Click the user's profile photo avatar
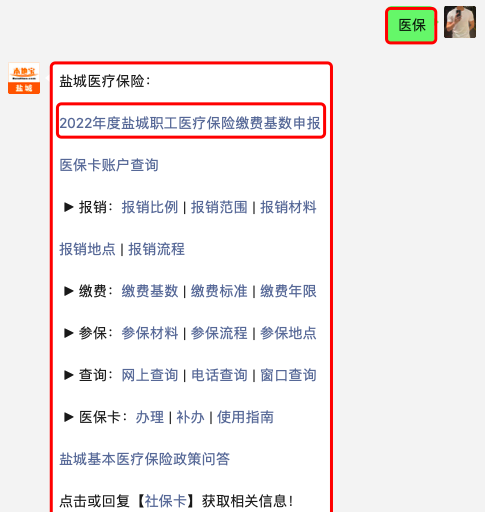The width and height of the screenshot is (485, 512). coord(460,22)
